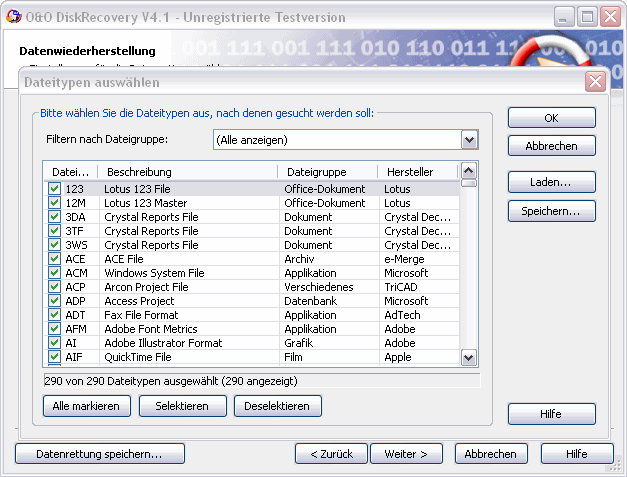Toggle the AIF QuickTime File checkbox

click(x=54, y=356)
